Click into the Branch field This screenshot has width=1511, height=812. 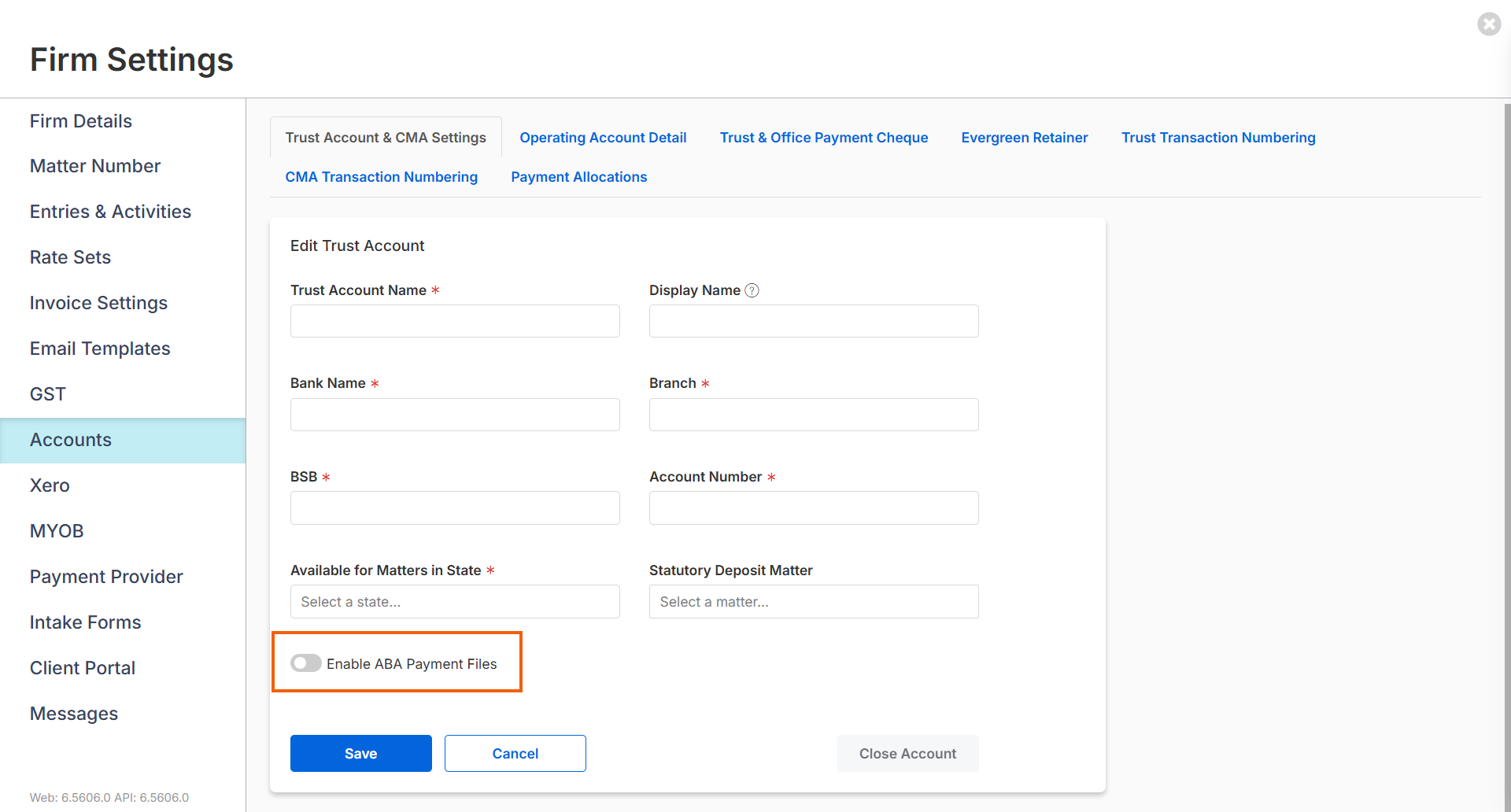point(814,415)
